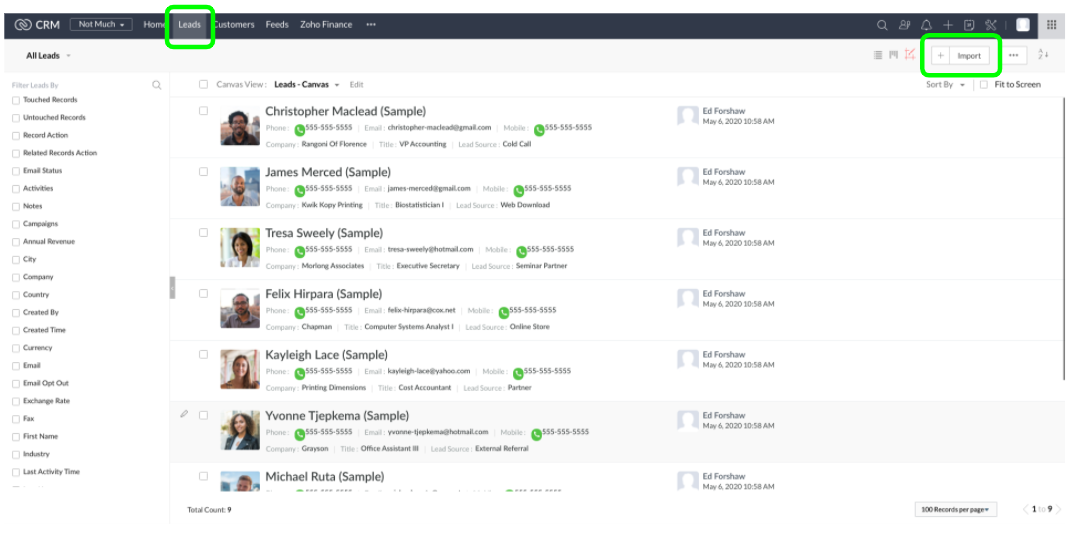Screen dimensions: 1074x539
Task: Open the Tresa Sweely (Sample) lead
Action: point(324,233)
